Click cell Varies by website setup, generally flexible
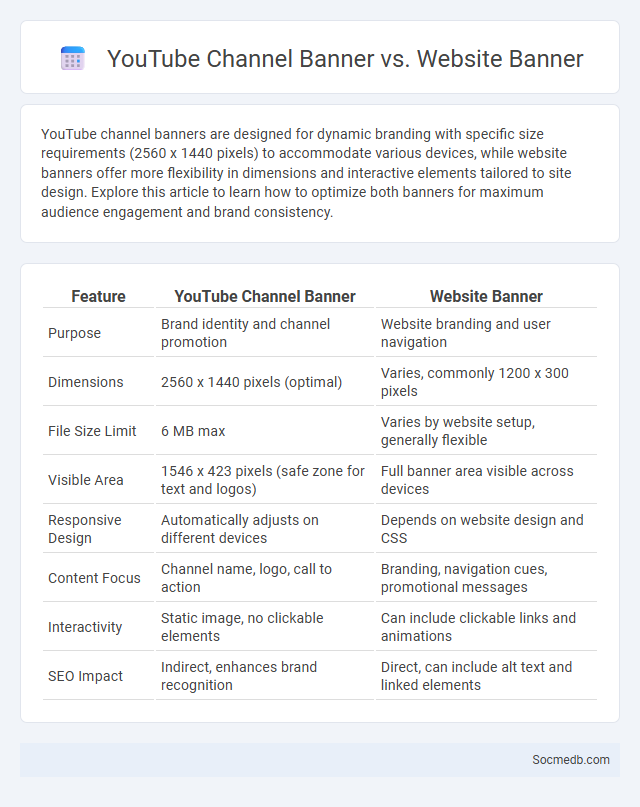Image resolution: width=640 pixels, height=807 pixels. click(x=486, y=431)
